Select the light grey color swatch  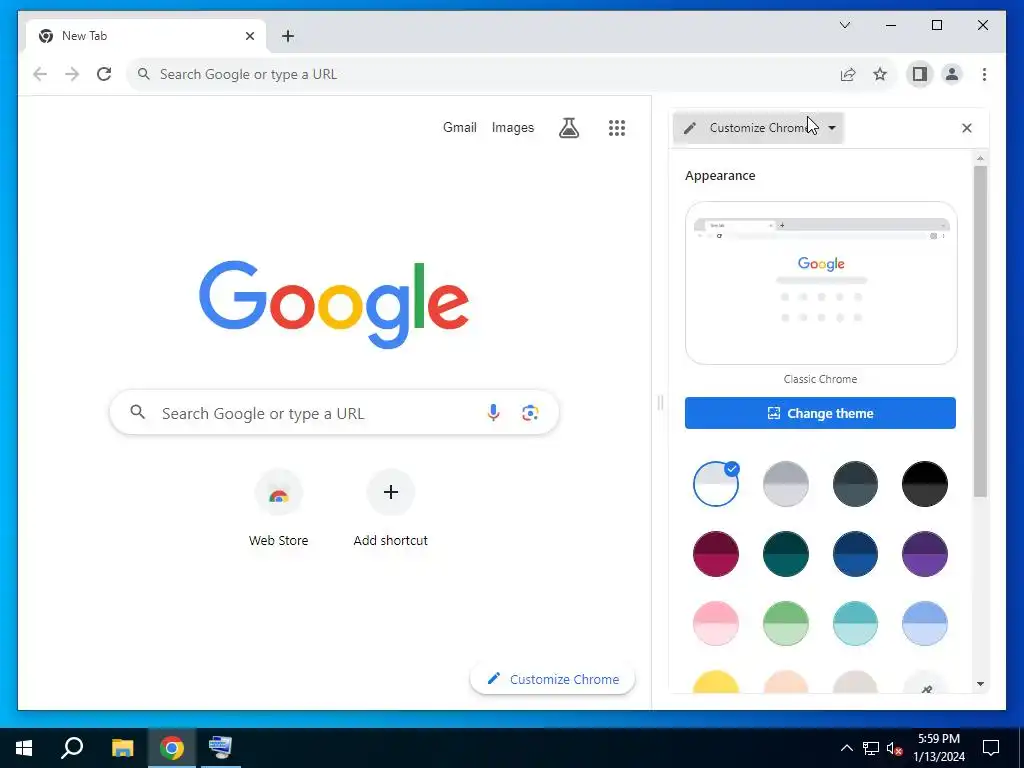pos(786,484)
